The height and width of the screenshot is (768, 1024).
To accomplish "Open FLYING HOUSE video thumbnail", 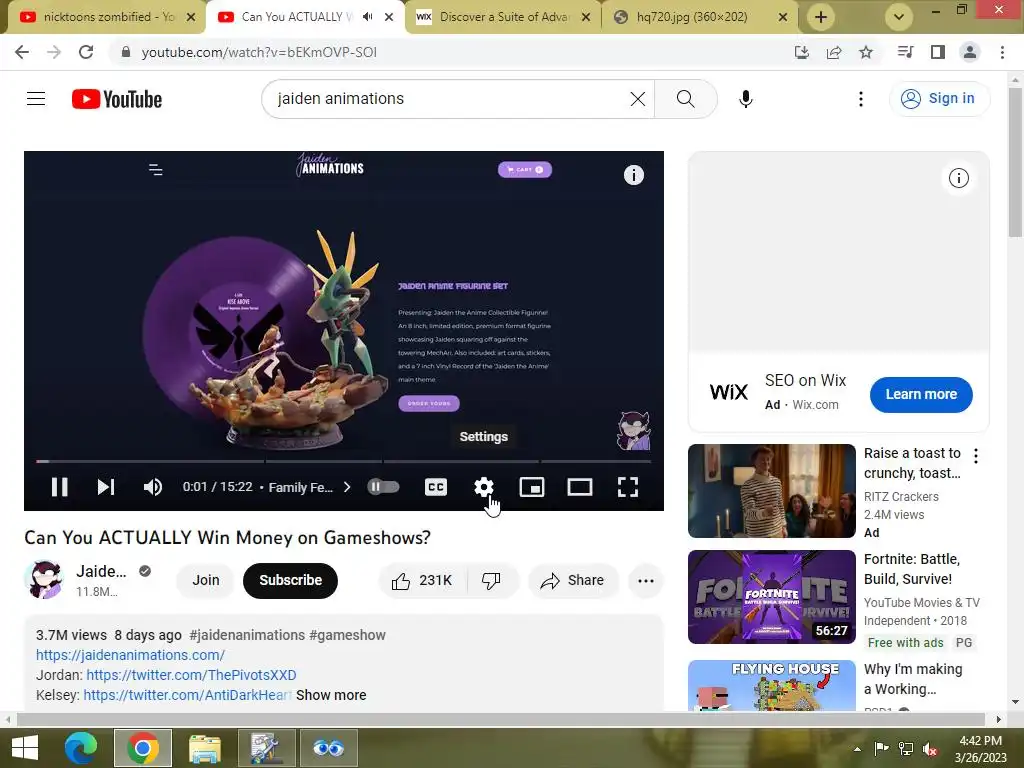I will [x=771, y=685].
